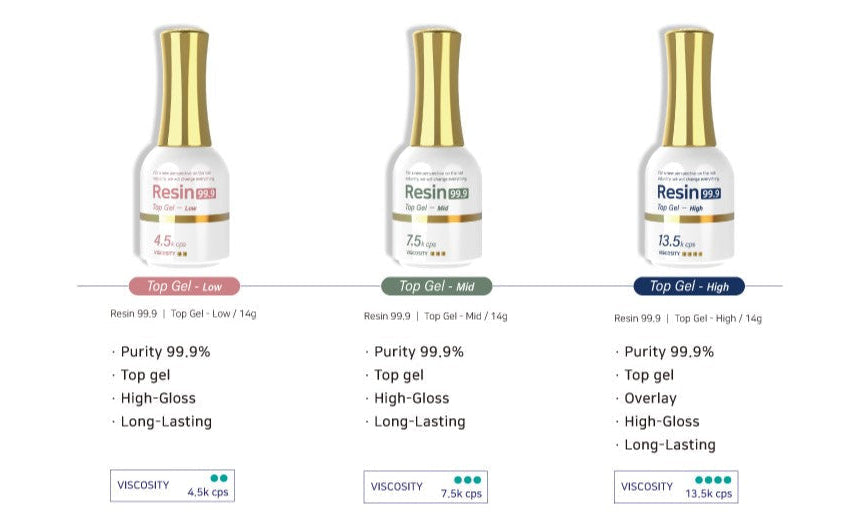Click 'Resin 99.9 | Top Gel - Low / 14g' text
The height and width of the screenshot is (529, 859).
[x=183, y=314]
